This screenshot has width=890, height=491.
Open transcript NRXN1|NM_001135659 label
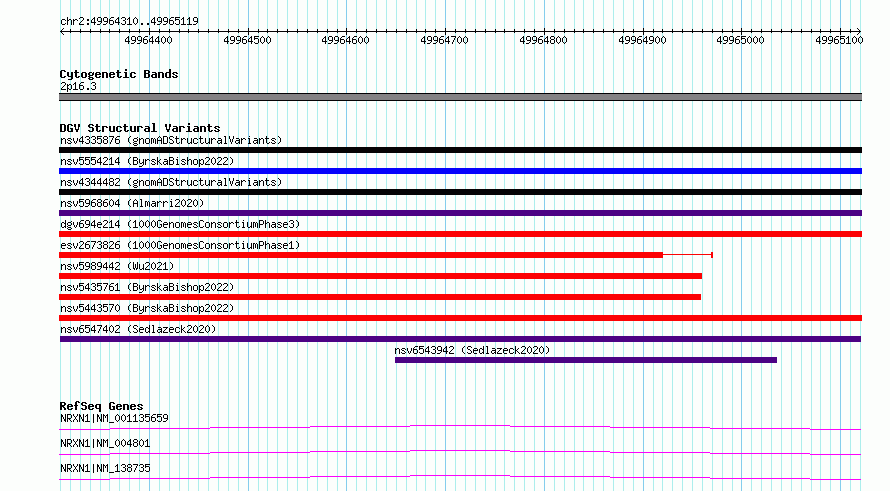tap(114, 418)
